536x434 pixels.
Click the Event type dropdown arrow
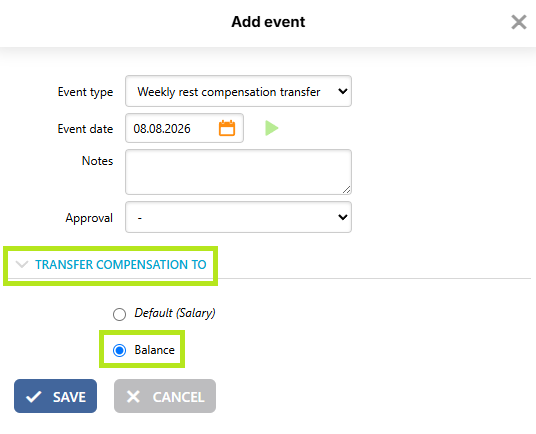[343, 91]
